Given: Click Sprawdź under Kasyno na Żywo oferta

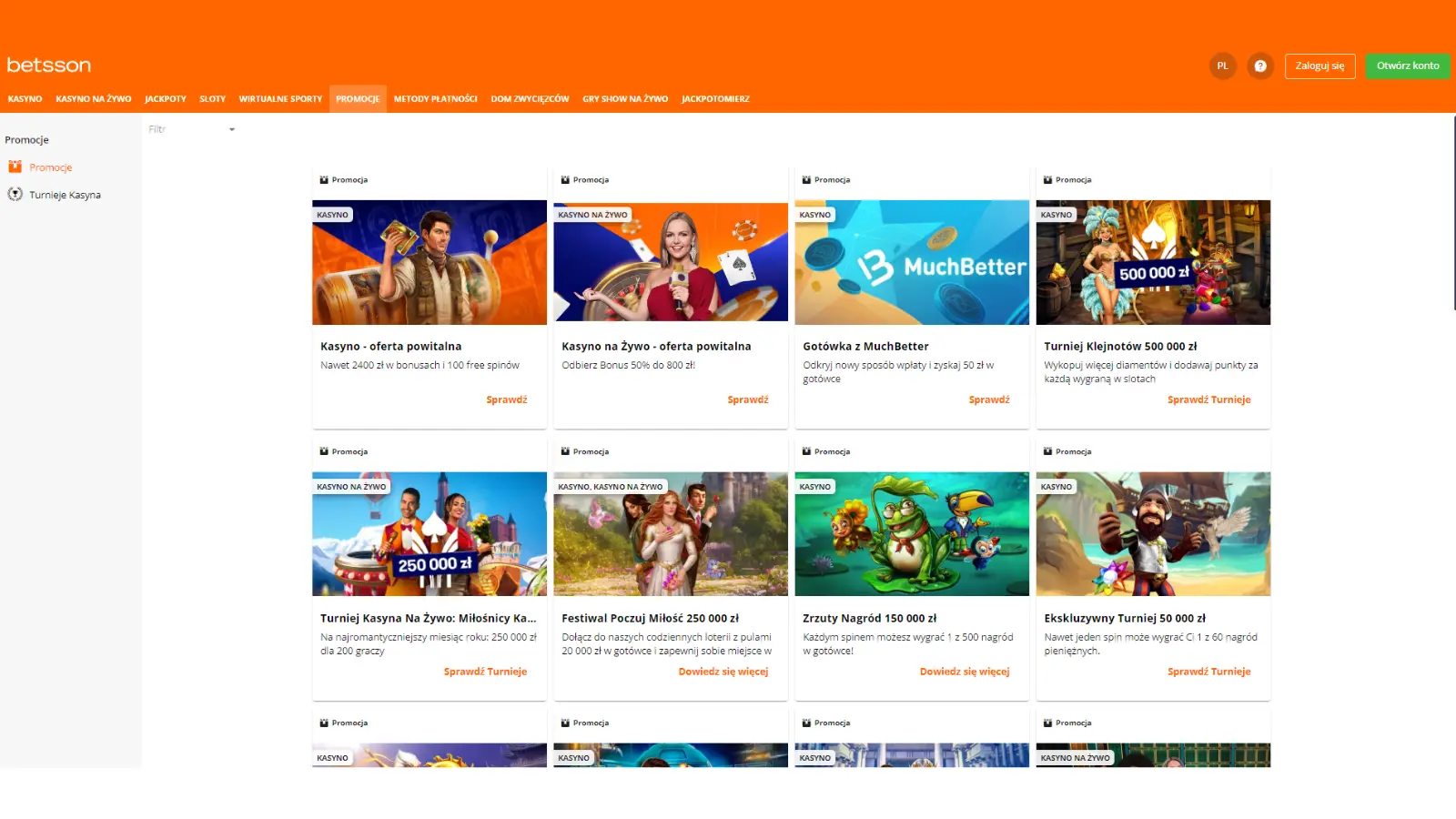Looking at the screenshot, I should point(748,399).
